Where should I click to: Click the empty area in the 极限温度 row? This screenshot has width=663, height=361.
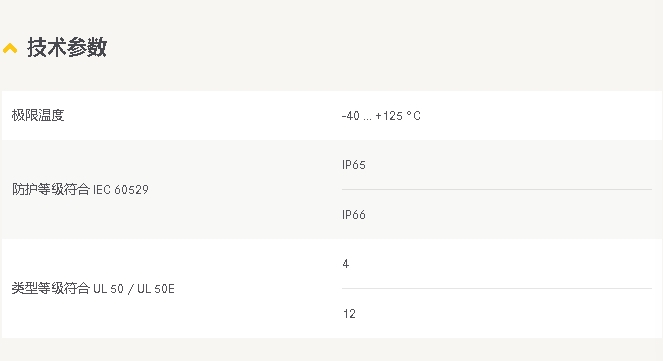pos(537,115)
